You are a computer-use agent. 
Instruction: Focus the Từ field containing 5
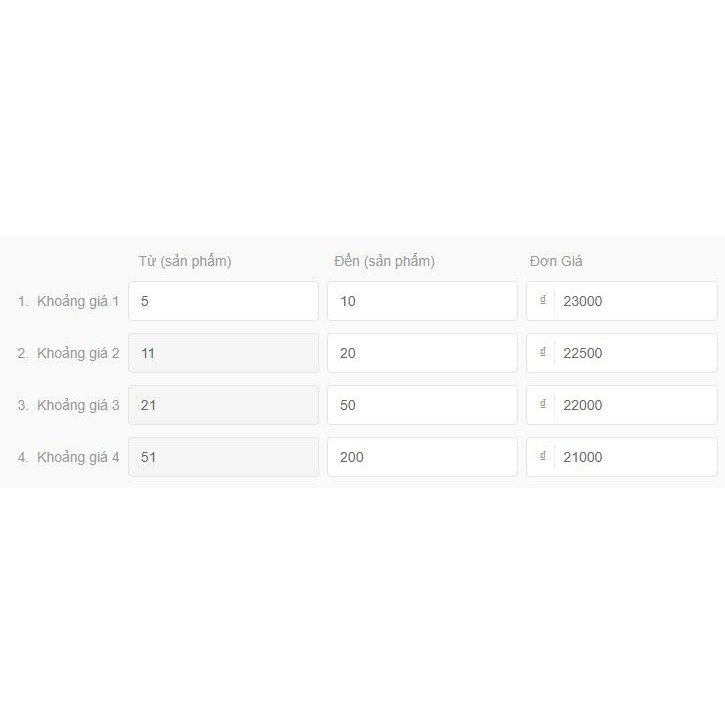coord(223,301)
